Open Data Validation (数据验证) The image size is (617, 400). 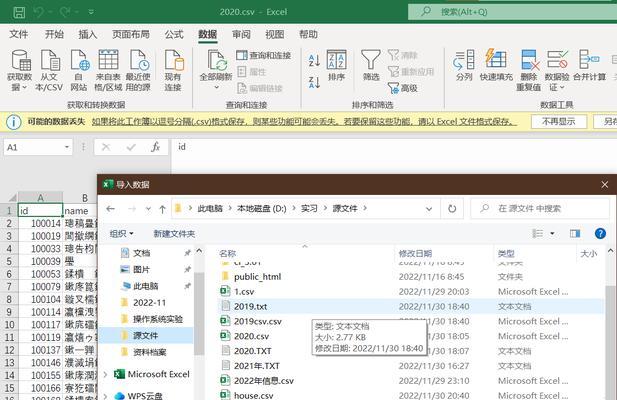557,71
